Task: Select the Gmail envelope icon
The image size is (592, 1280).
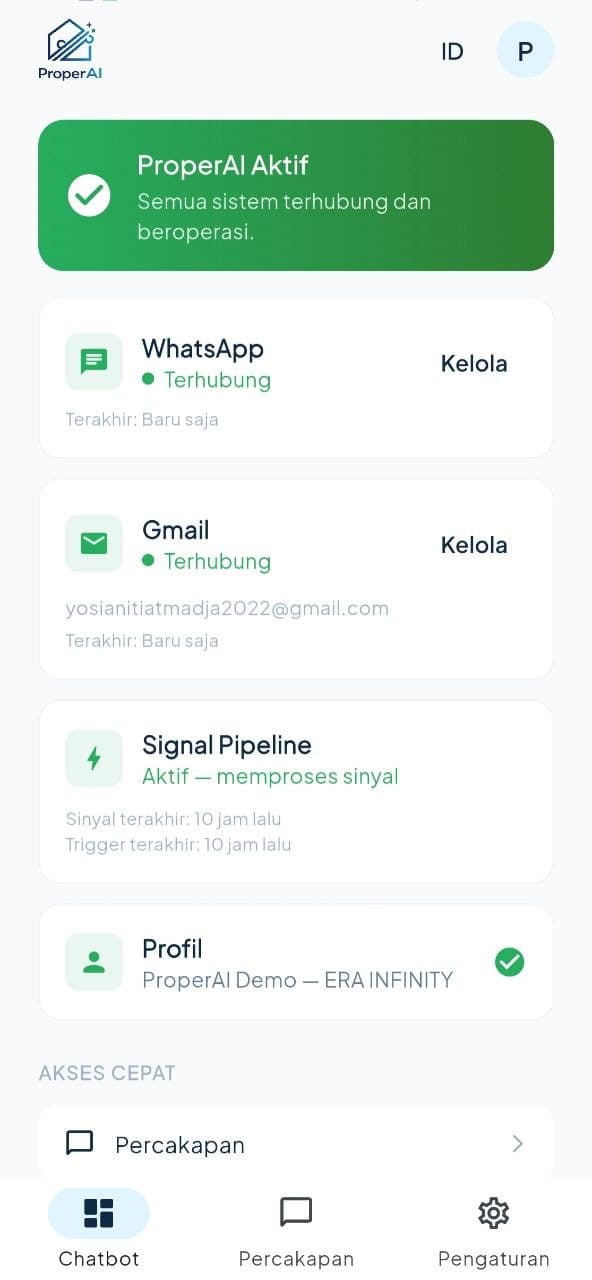Action: (x=93, y=543)
